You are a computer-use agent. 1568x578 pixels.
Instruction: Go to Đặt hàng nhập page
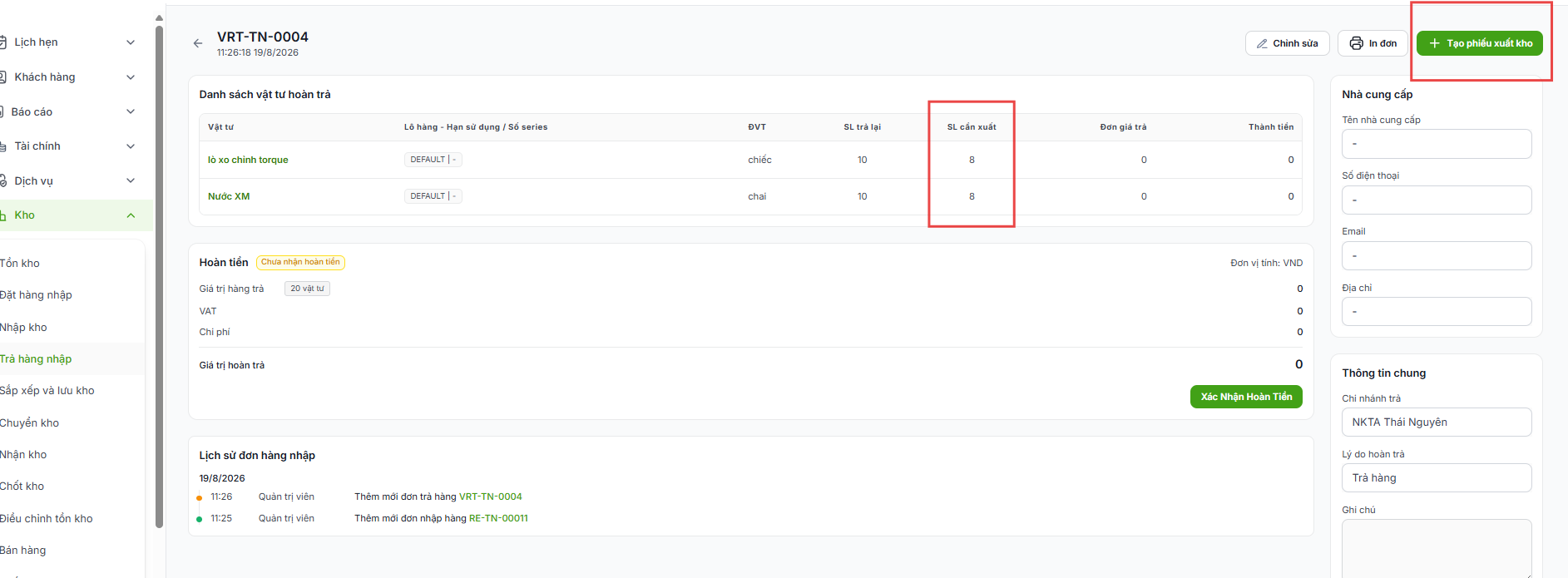(36, 295)
